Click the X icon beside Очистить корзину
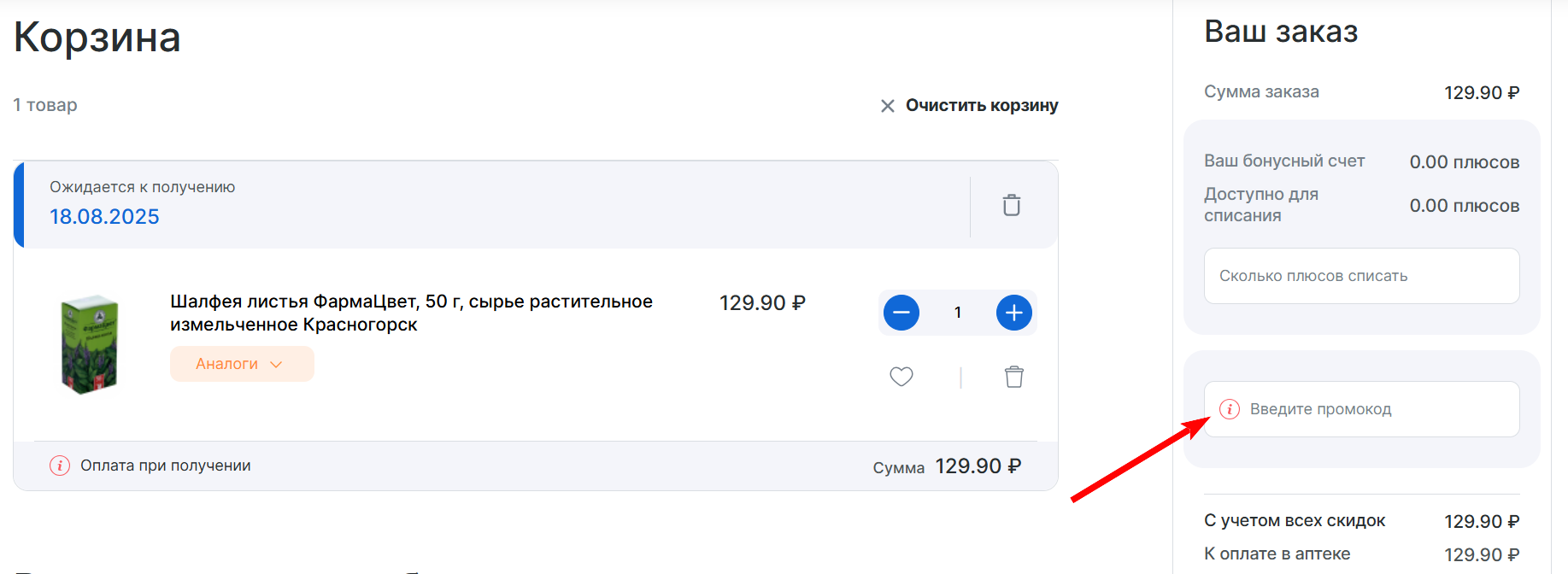This screenshot has width=1568, height=574. click(887, 106)
